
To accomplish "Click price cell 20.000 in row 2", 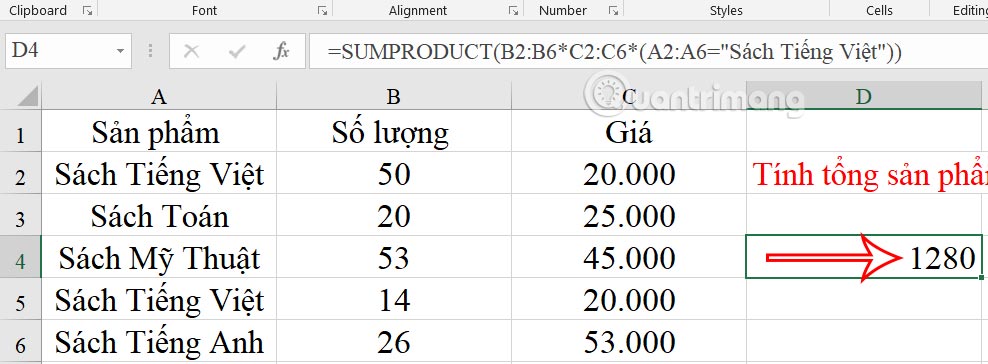I will click(629, 174).
